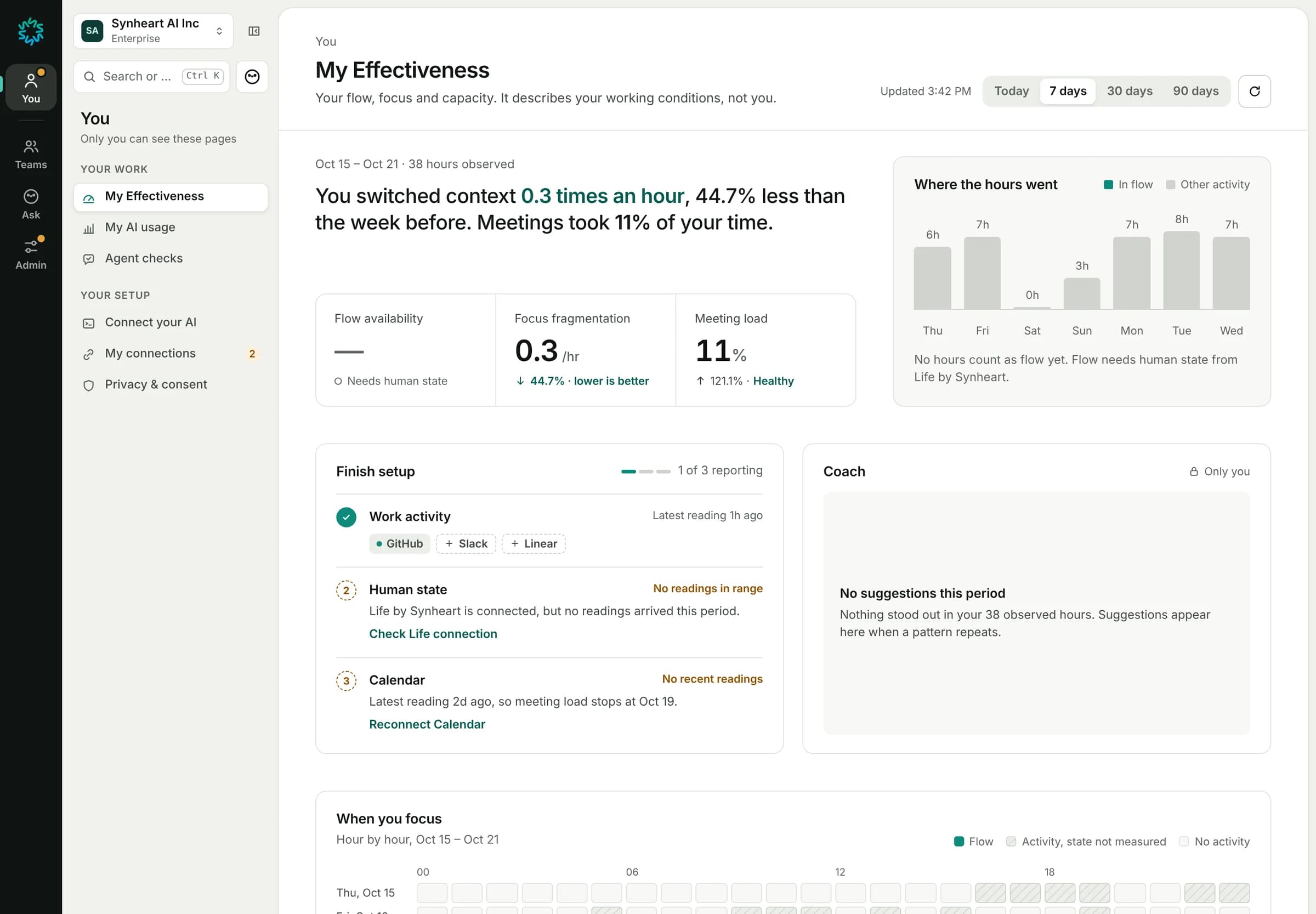Click the step 2 circle for Human state
The image size is (1316, 914).
(346, 591)
